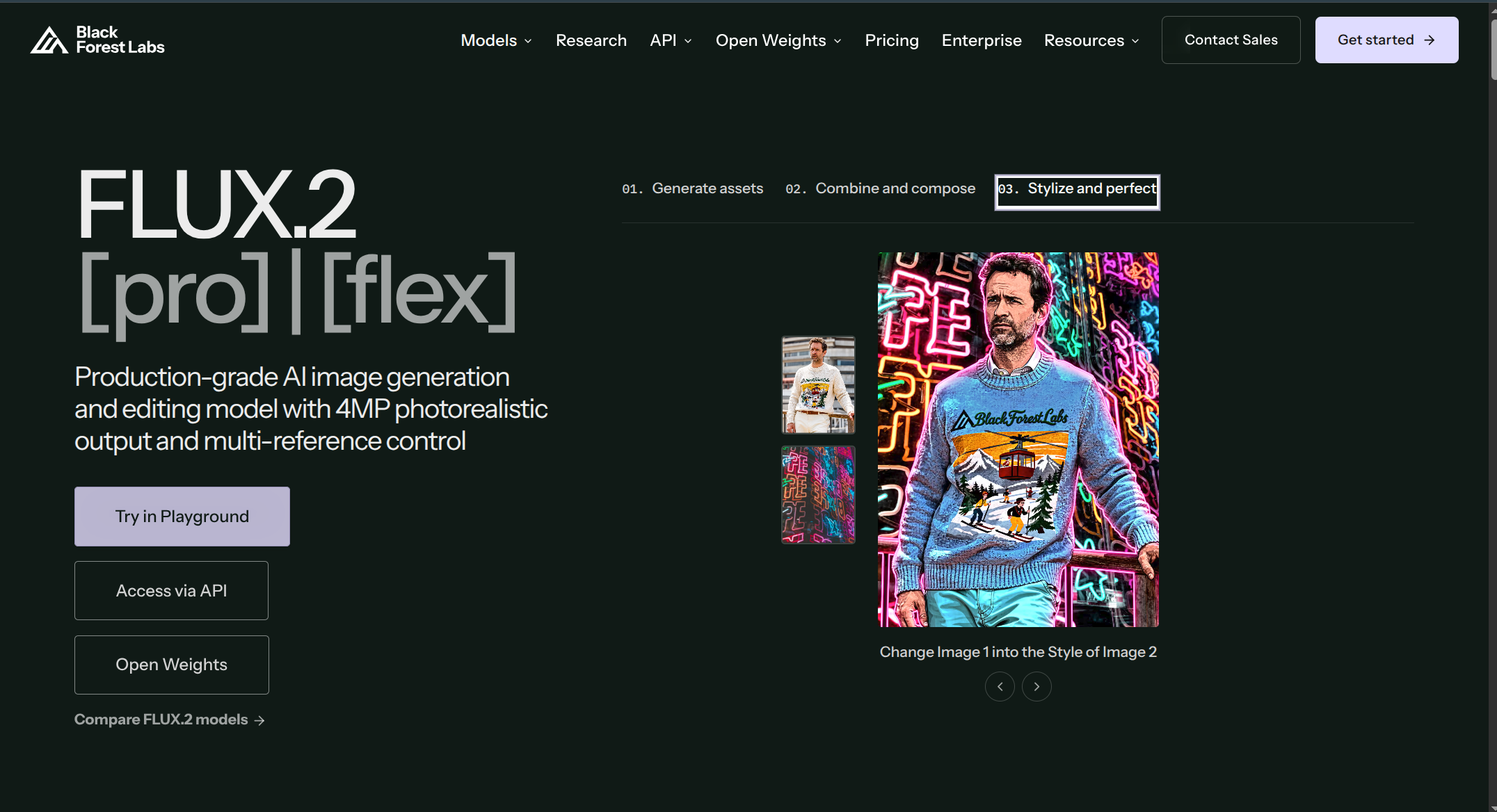Click the next slide arrow
The height and width of the screenshot is (812, 1497).
point(1036,687)
